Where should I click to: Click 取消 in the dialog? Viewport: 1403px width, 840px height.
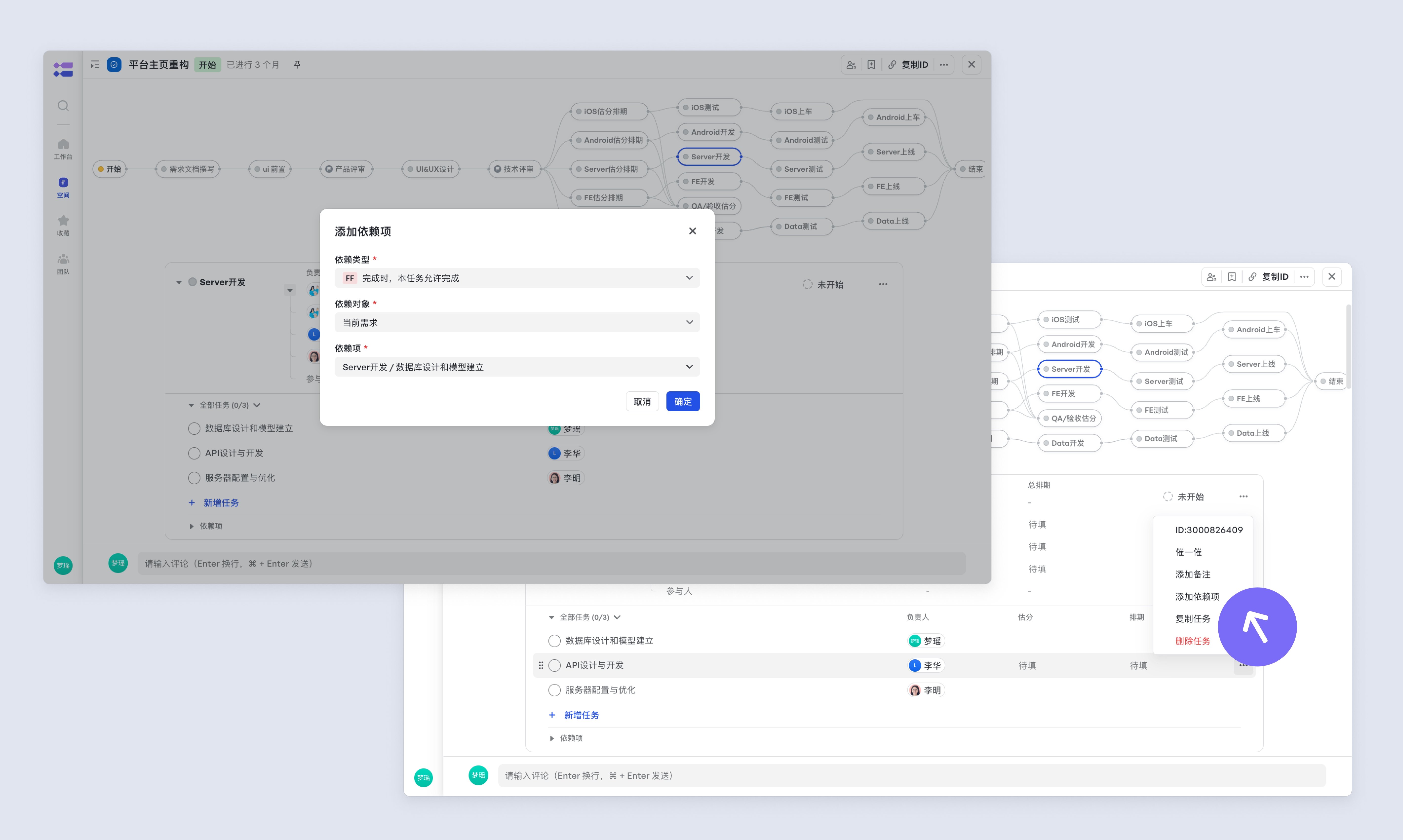642,401
